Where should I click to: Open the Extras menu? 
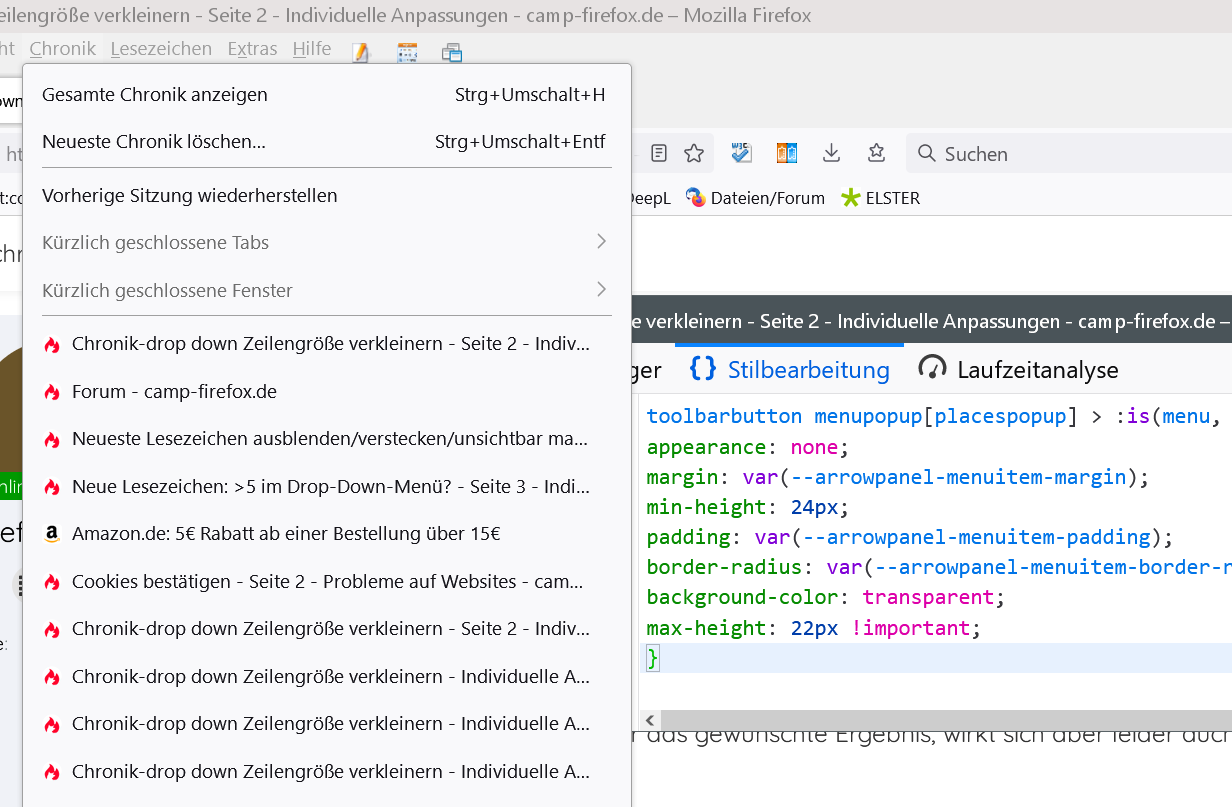[252, 49]
